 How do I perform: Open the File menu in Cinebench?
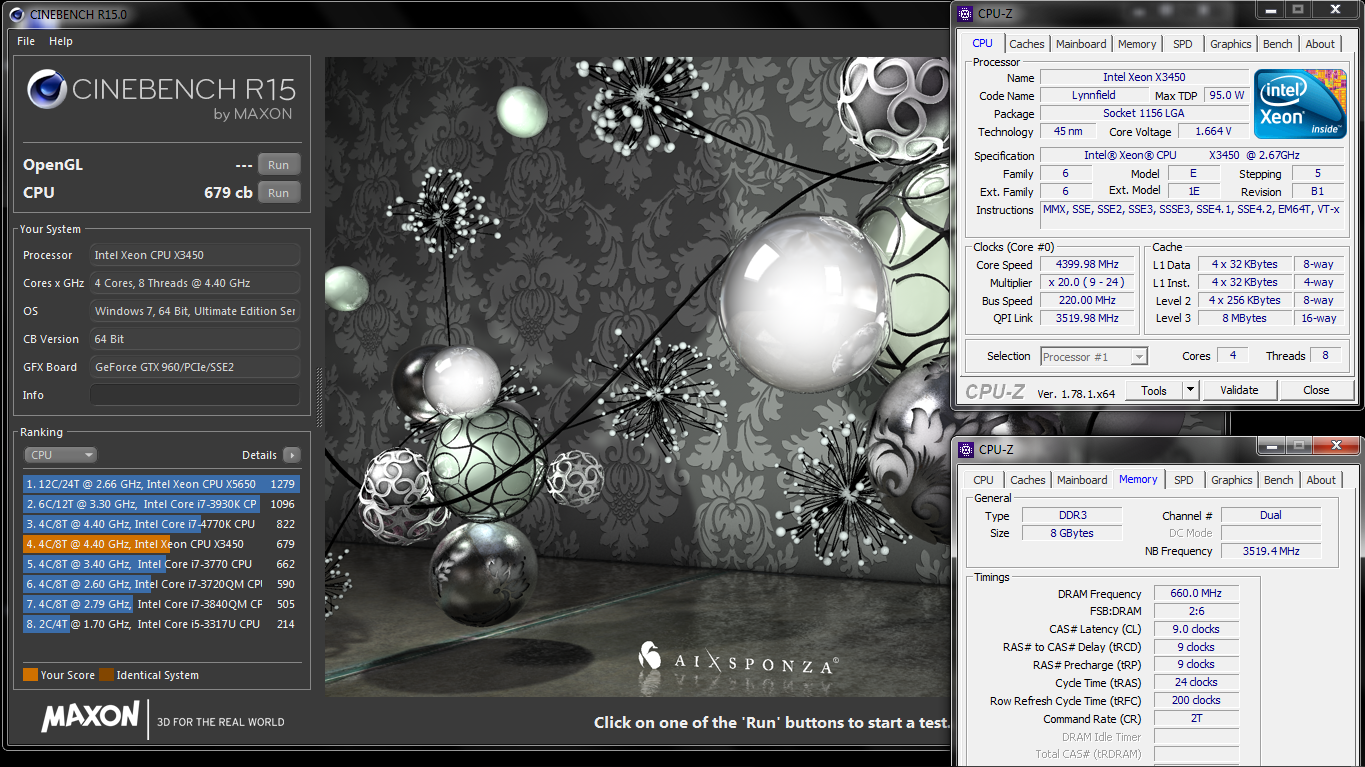point(26,41)
